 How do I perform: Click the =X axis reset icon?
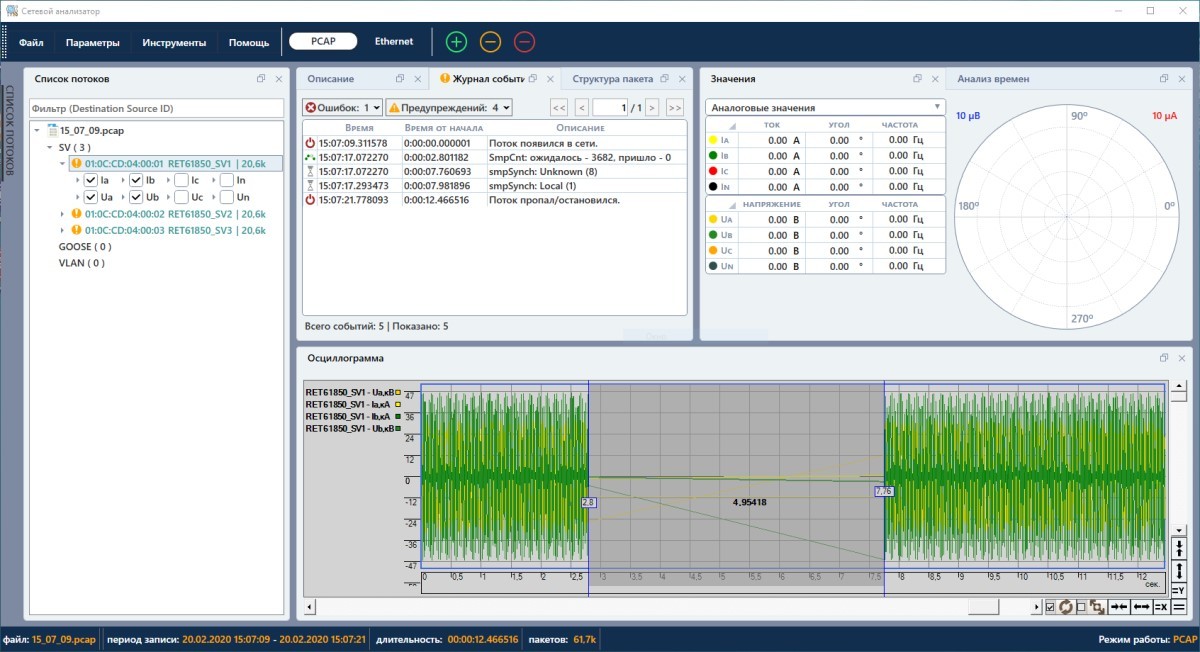point(1161,607)
